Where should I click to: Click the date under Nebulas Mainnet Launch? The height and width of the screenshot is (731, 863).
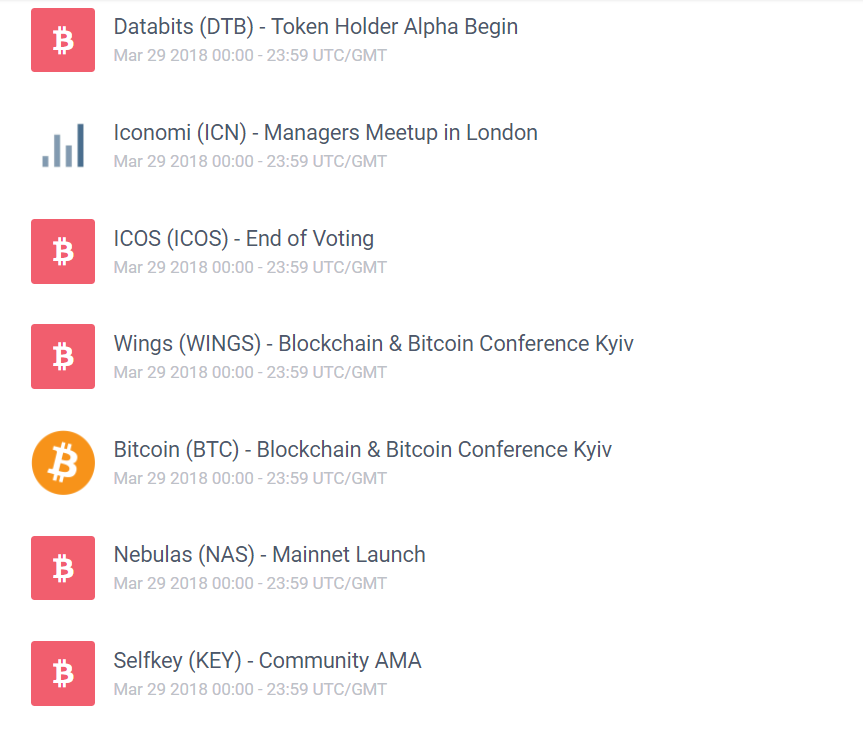[x=250, y=583]
